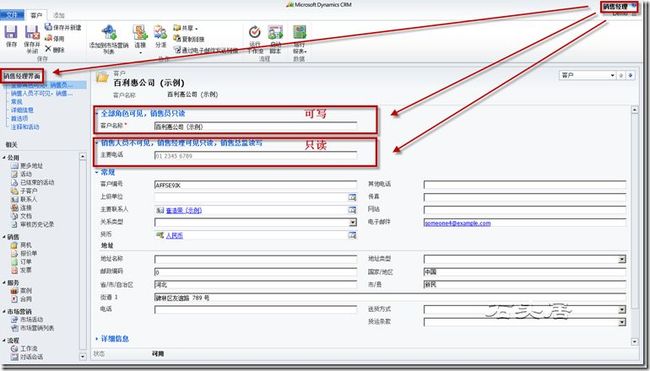Click the 人民币 currency link
This screenshot has width=650, height=371.
(174, 235)
